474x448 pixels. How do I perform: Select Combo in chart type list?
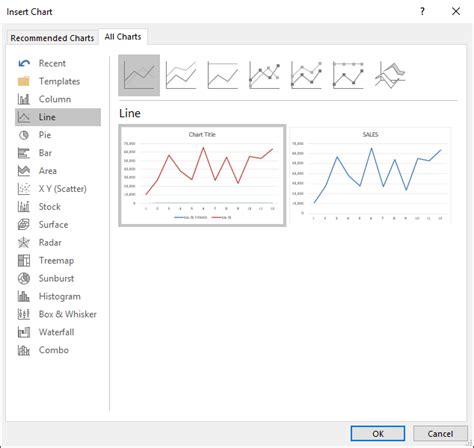58,350
